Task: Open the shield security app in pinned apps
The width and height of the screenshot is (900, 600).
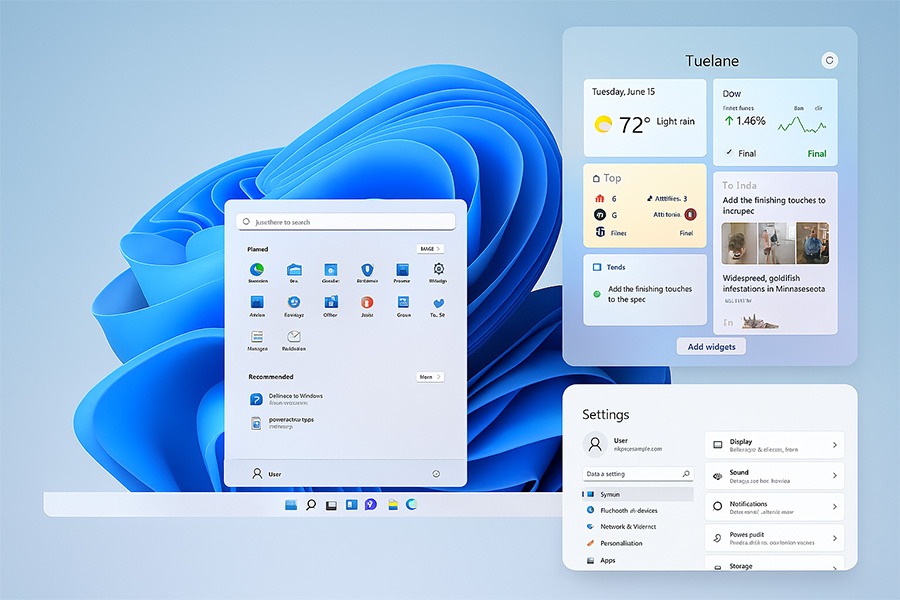Action: coord(367,270)
